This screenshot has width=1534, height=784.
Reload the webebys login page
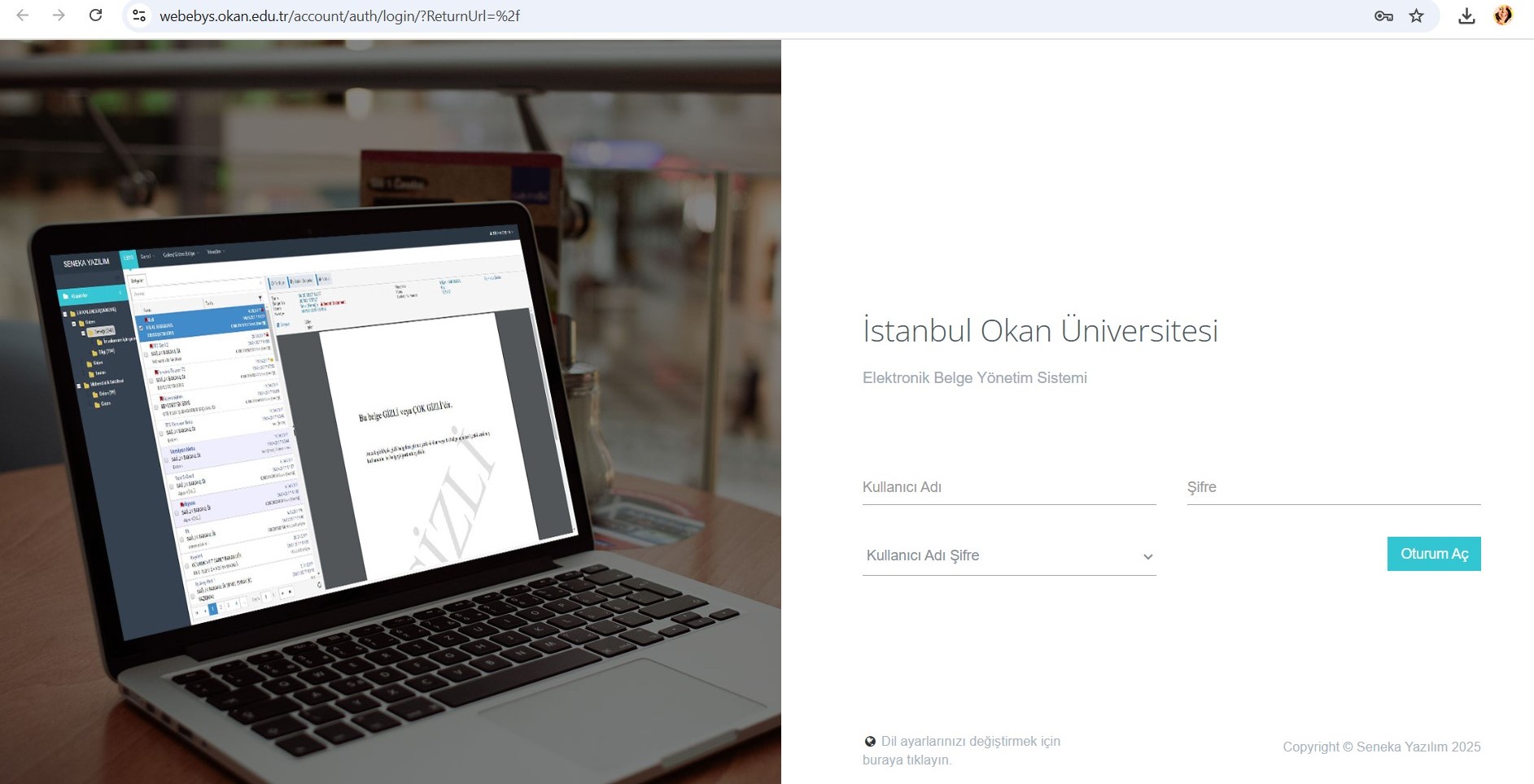click(95, 15)
